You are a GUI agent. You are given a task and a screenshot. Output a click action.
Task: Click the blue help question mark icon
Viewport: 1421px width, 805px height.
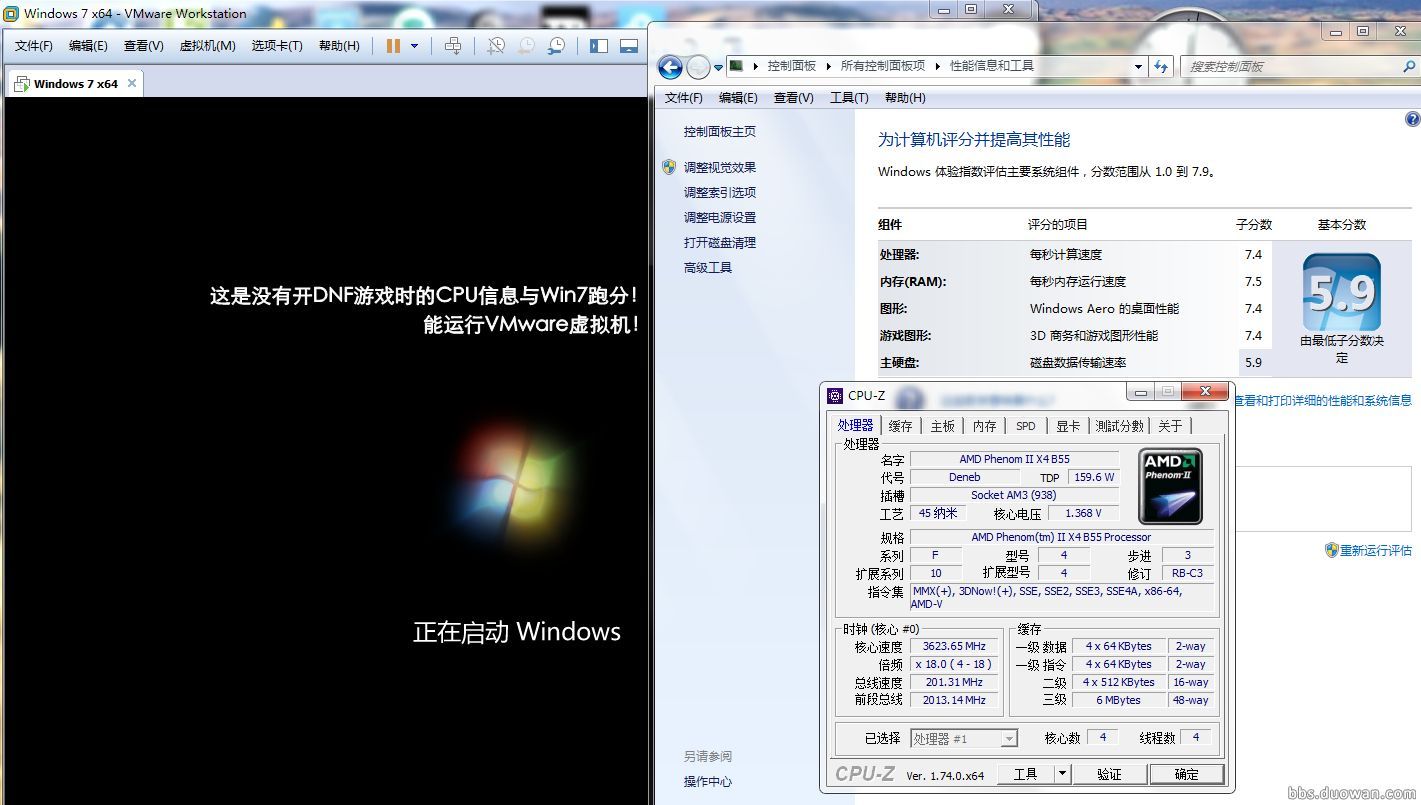click(1412, 119)
